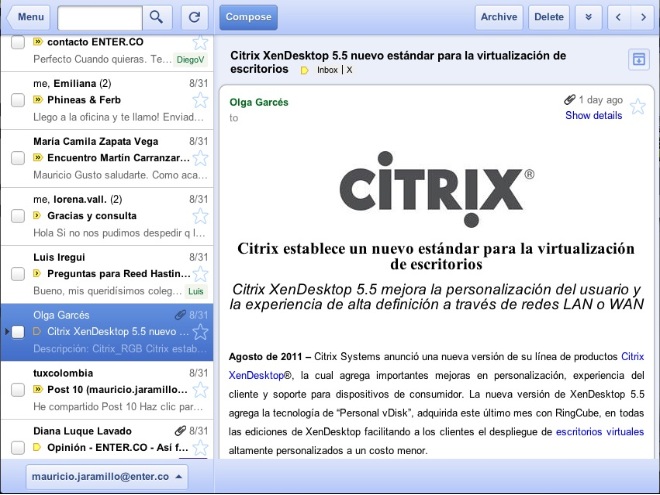The image size is (660, 495).
Task: Remove Inbox label with the X
Action: [349, 70]
